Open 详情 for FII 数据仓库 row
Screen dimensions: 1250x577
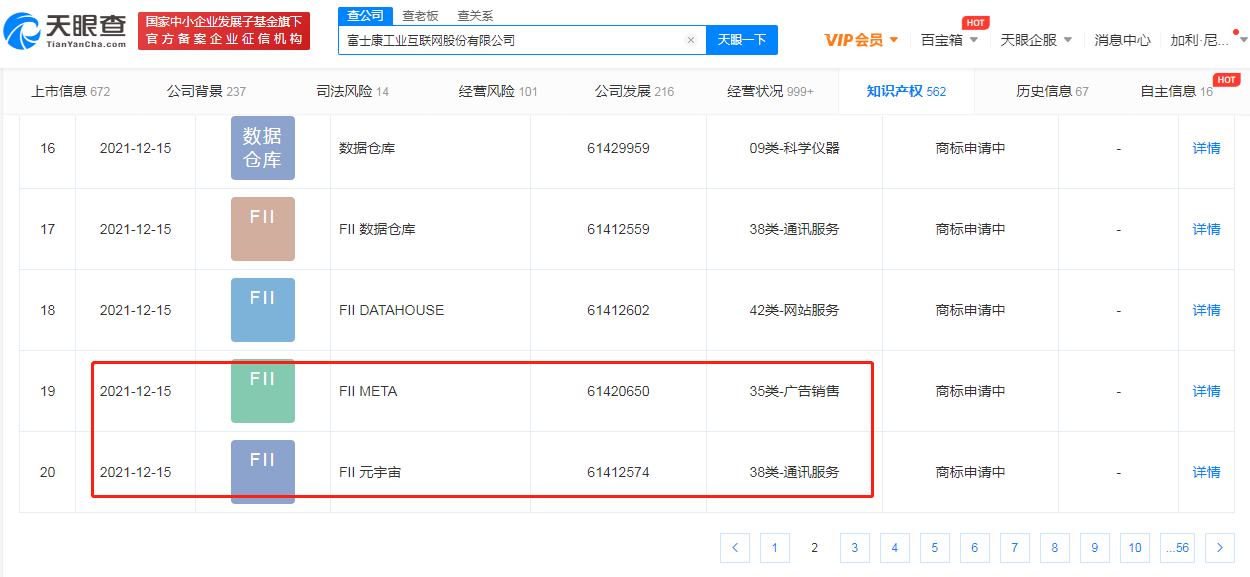tap(1206, 229)
